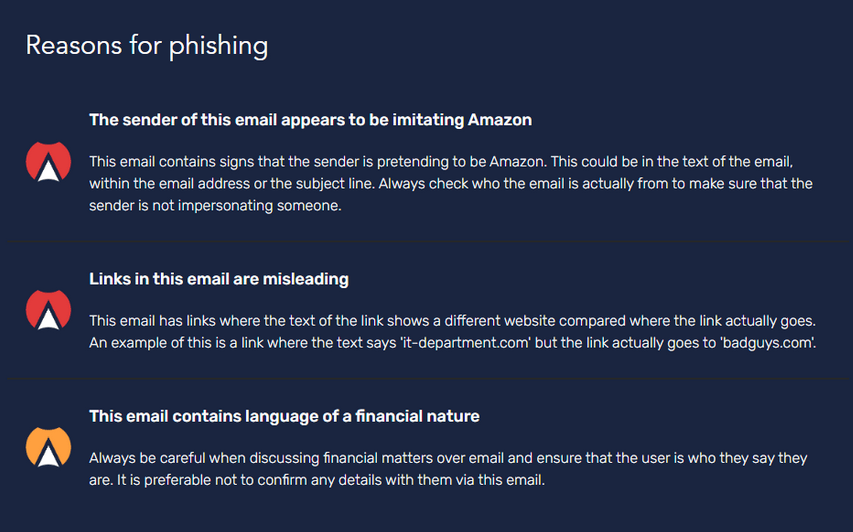Click the word 'Amazon' in the first heading
The image size is (853, 532).
pyautogui.click(x=500, y=120)
